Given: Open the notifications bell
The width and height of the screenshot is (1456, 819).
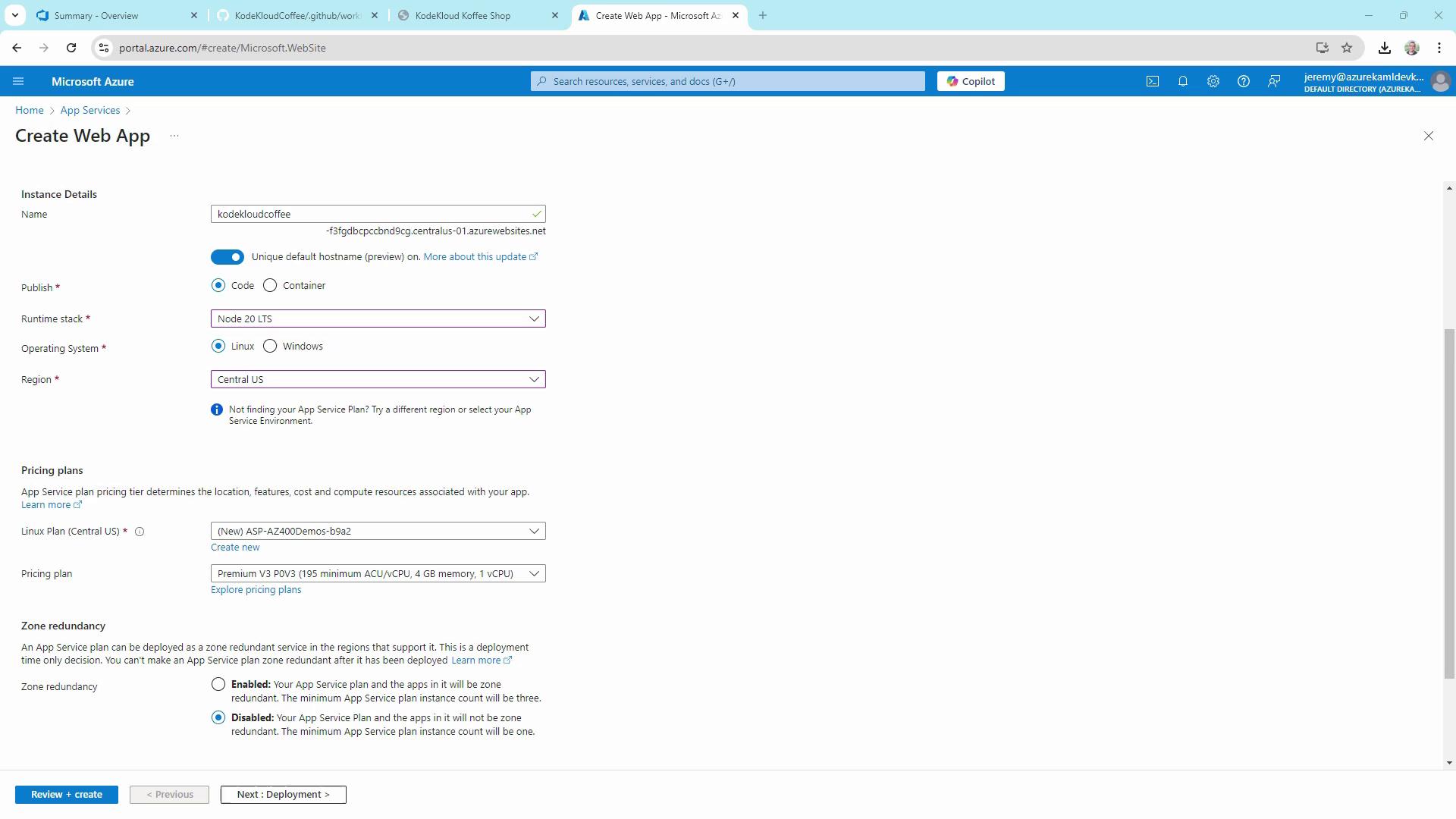Looking at the screenshot, I should pyautogui.click(x=1182, y=81).
